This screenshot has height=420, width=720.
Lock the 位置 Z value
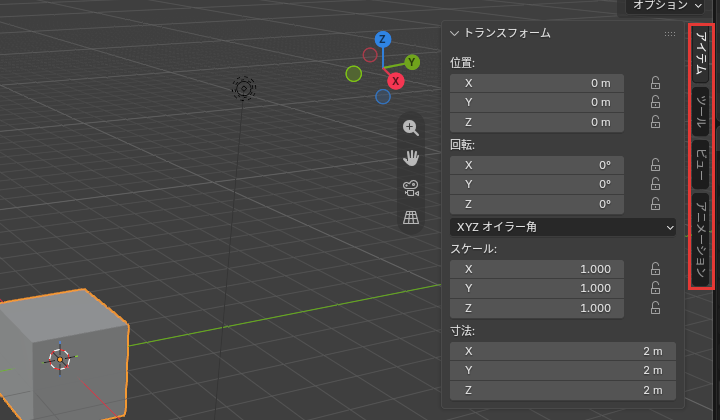[655, 122]
